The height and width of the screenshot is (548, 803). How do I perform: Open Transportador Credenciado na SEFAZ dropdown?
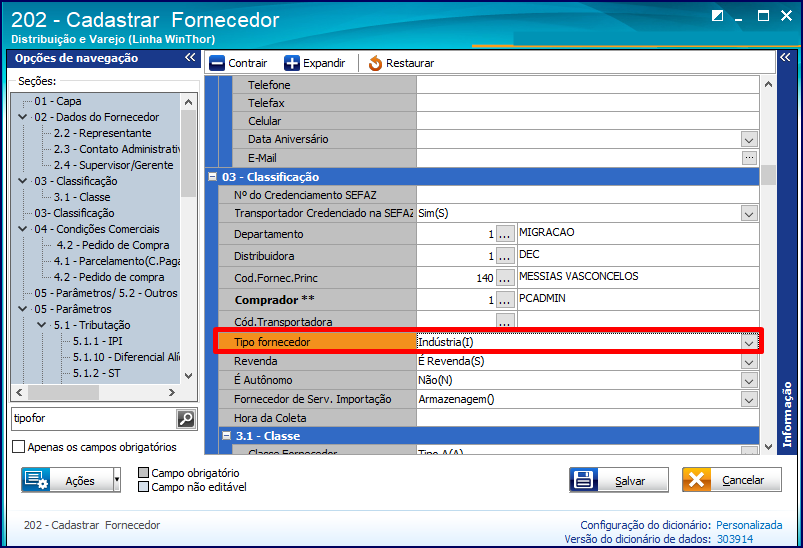(x=749, y=214)
